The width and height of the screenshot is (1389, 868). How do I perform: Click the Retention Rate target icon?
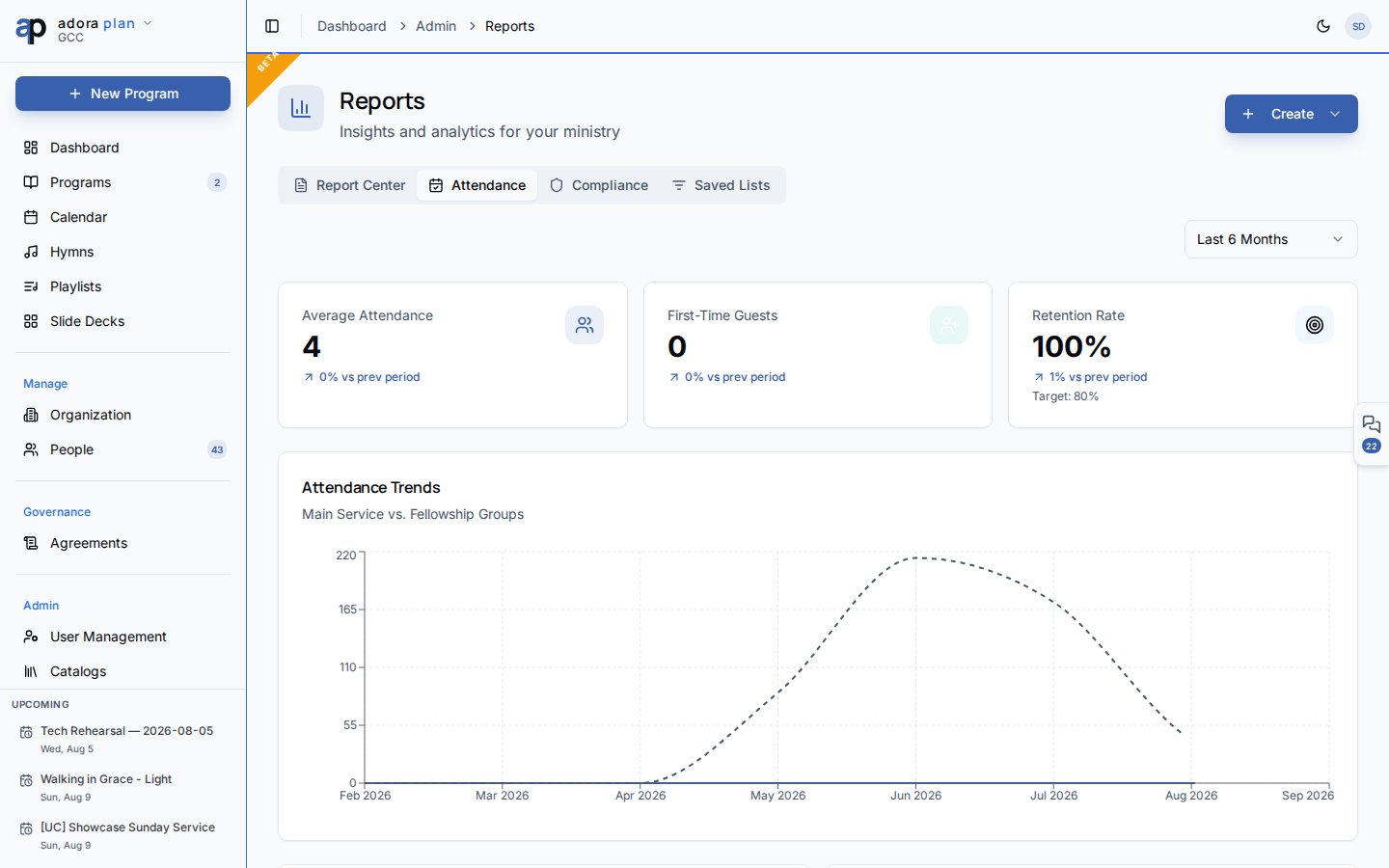click(x=1315, y=325)
